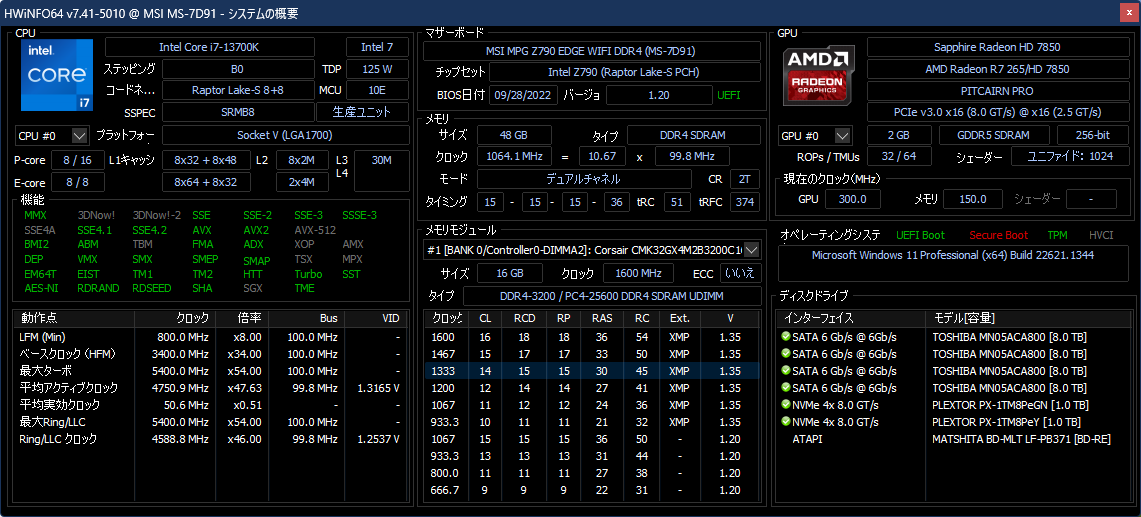Viewport: 1141px width, 517px height.
Task: Click the DDR4 SDRAM memory type field
Action: (x=693, y=135)
